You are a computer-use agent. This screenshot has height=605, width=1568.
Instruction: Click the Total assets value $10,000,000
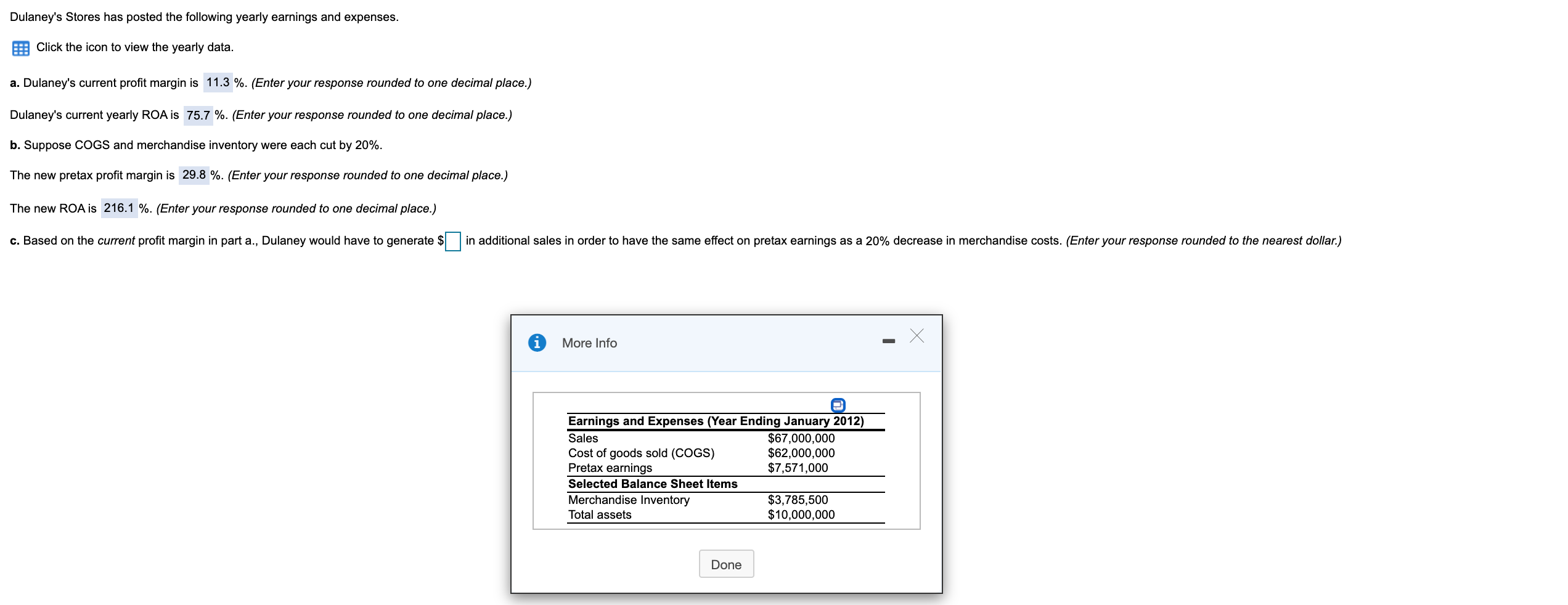pyautogui.click(x=801, y=514)
